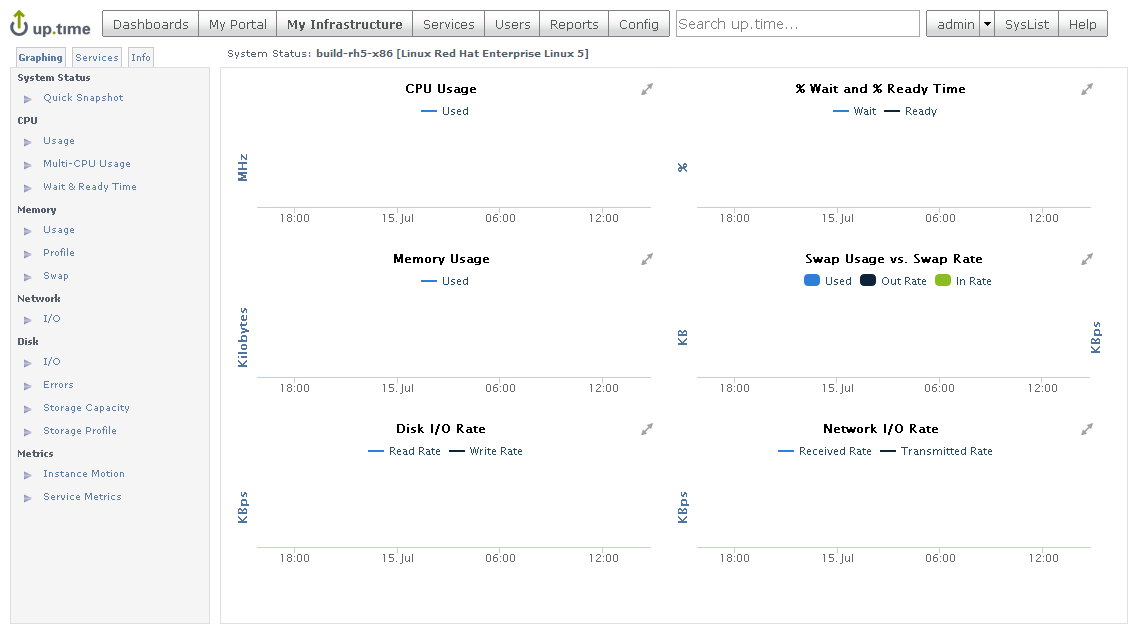Click arrow icon beside Quick Snapshot
The image size is (1138, 634).
[x=28, y=99]
